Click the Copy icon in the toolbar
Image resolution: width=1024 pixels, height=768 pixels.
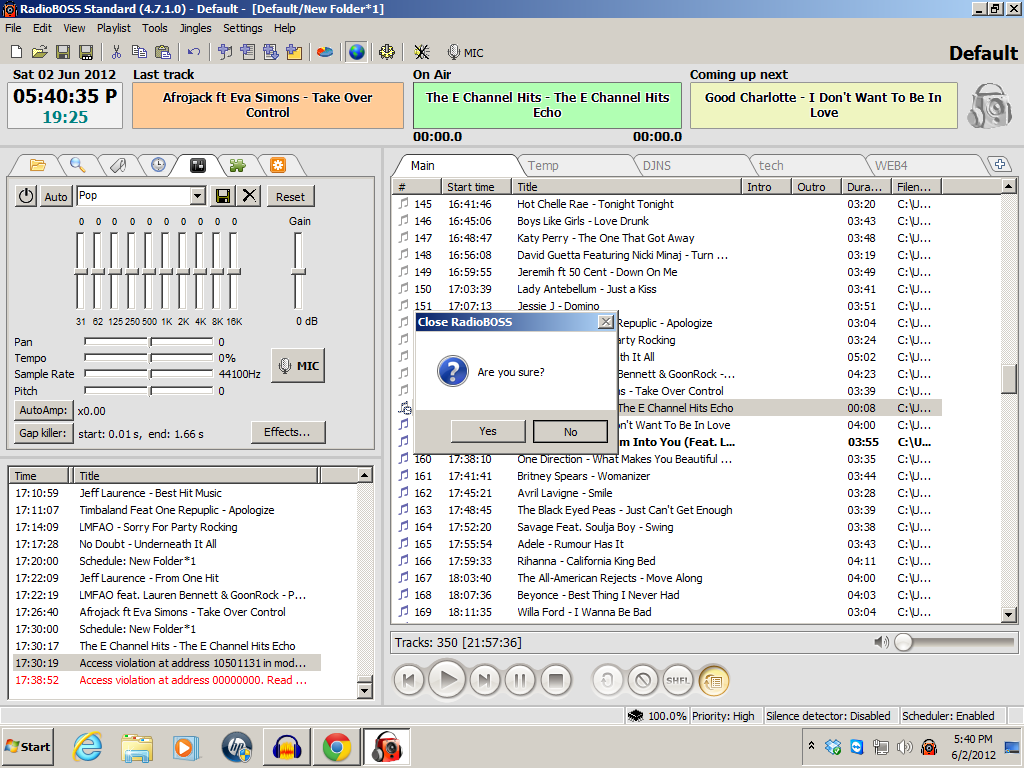click(x=139, y=52)
